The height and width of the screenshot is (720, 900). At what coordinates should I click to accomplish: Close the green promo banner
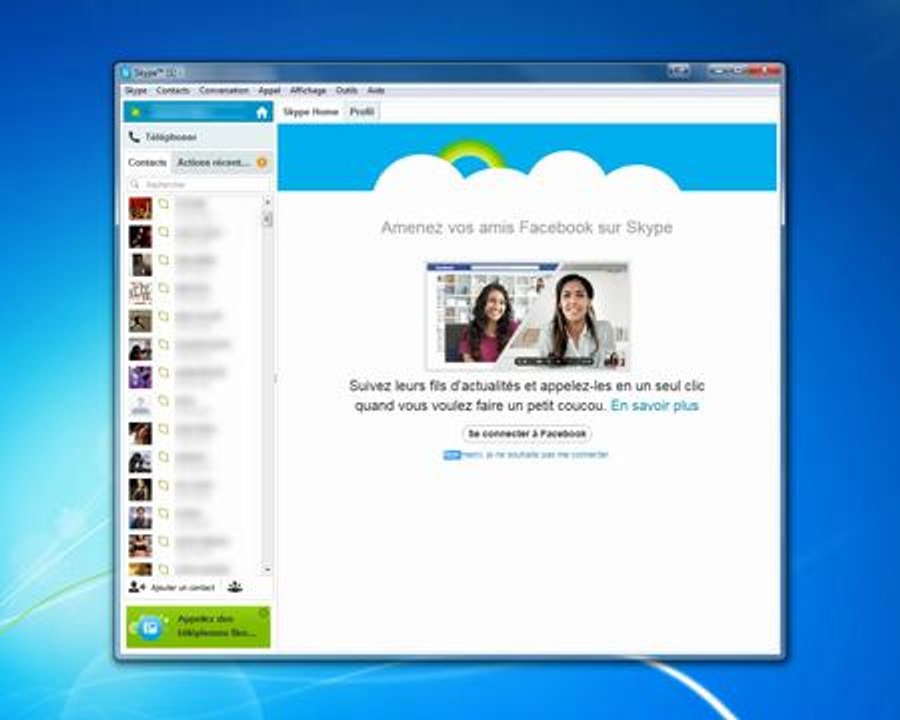[x=263, y=614]
